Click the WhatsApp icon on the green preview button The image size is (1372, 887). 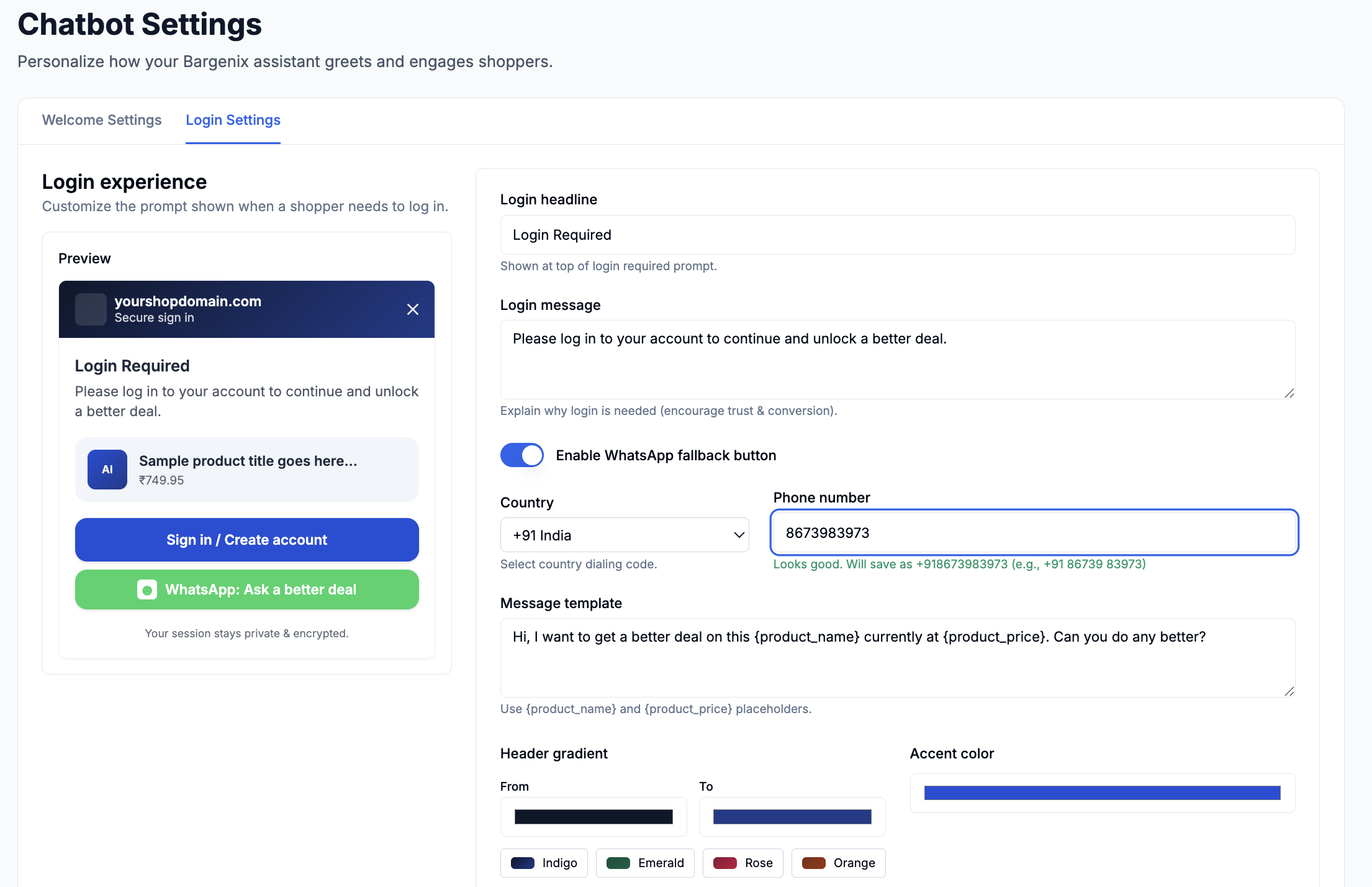point(147,589)
